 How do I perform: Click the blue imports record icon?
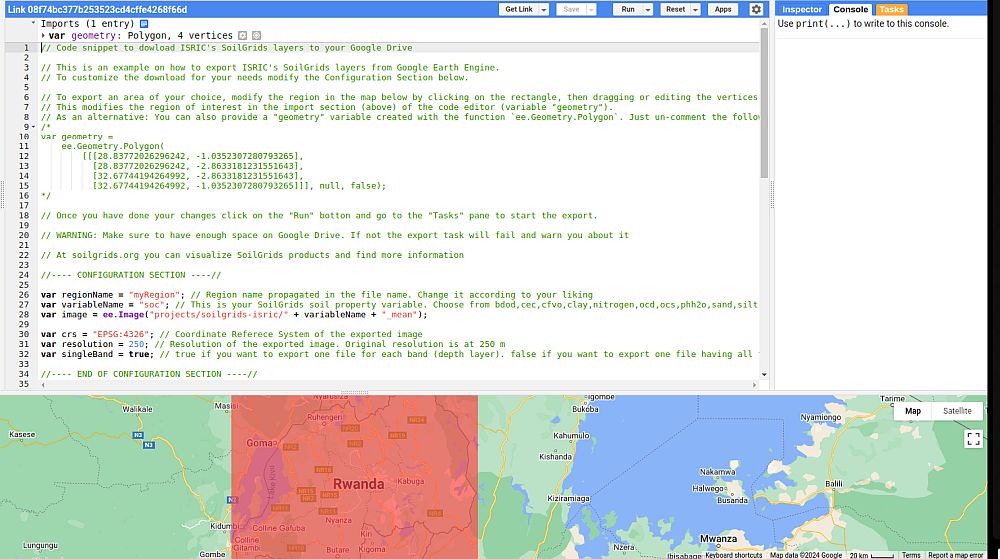pyautogui.click(x=144, y=23)
